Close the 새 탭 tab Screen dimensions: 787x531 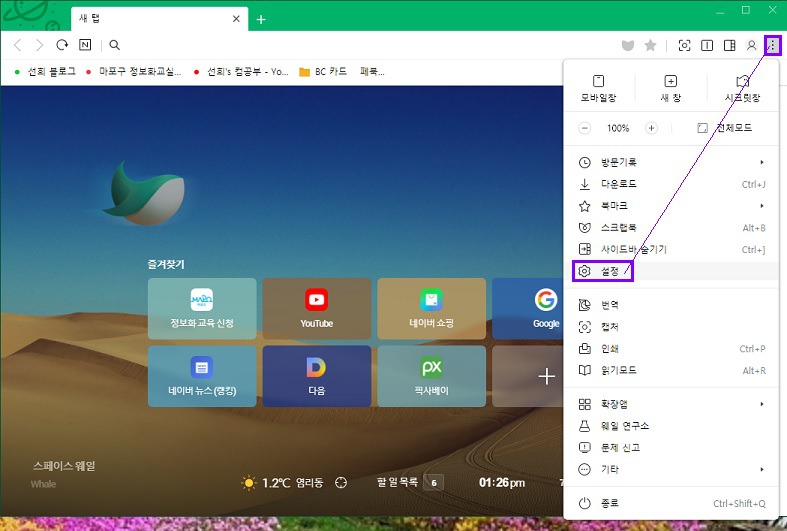coord(236,19)
